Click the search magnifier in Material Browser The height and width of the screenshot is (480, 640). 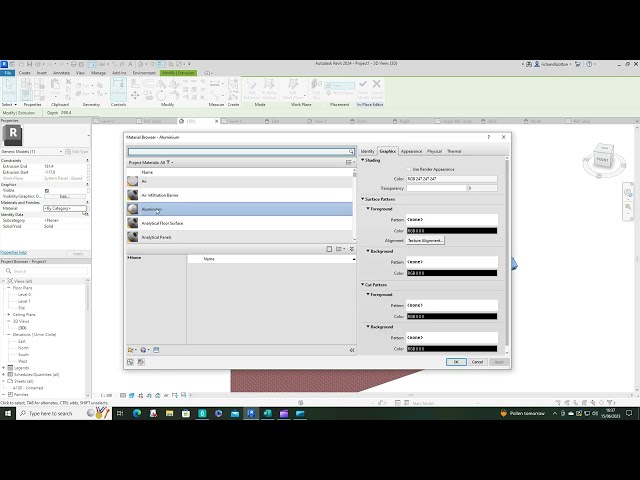coord(351,151)
